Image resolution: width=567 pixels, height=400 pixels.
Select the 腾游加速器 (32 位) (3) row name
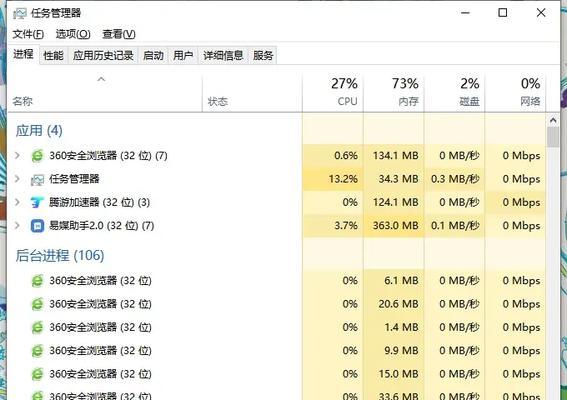point(99,202)
